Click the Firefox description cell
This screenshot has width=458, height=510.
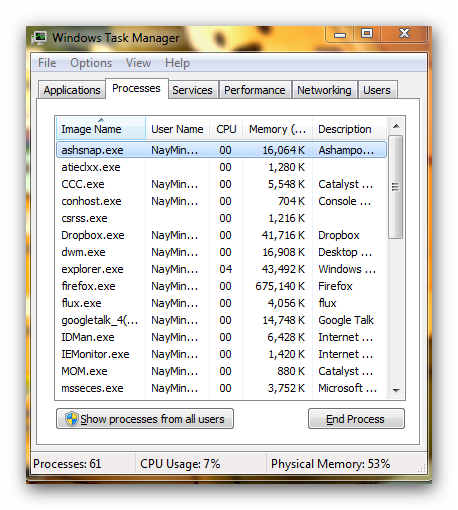click(x=335, y=286)
